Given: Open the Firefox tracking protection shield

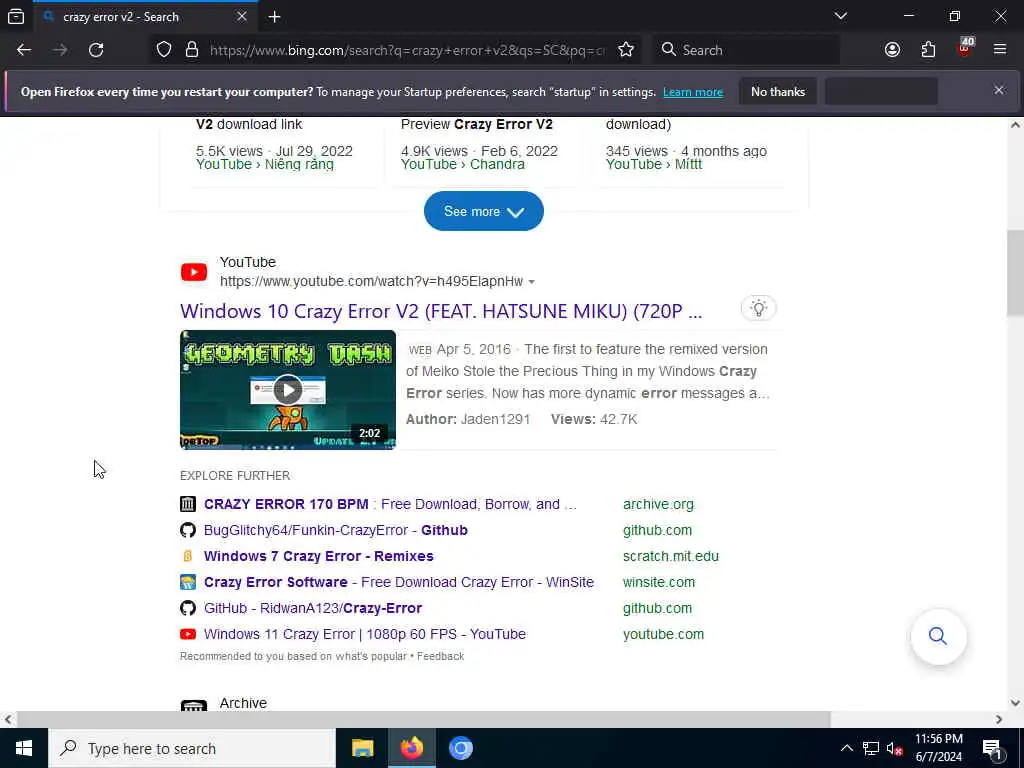Looking at the screenshot, I should tap(164, 50).
